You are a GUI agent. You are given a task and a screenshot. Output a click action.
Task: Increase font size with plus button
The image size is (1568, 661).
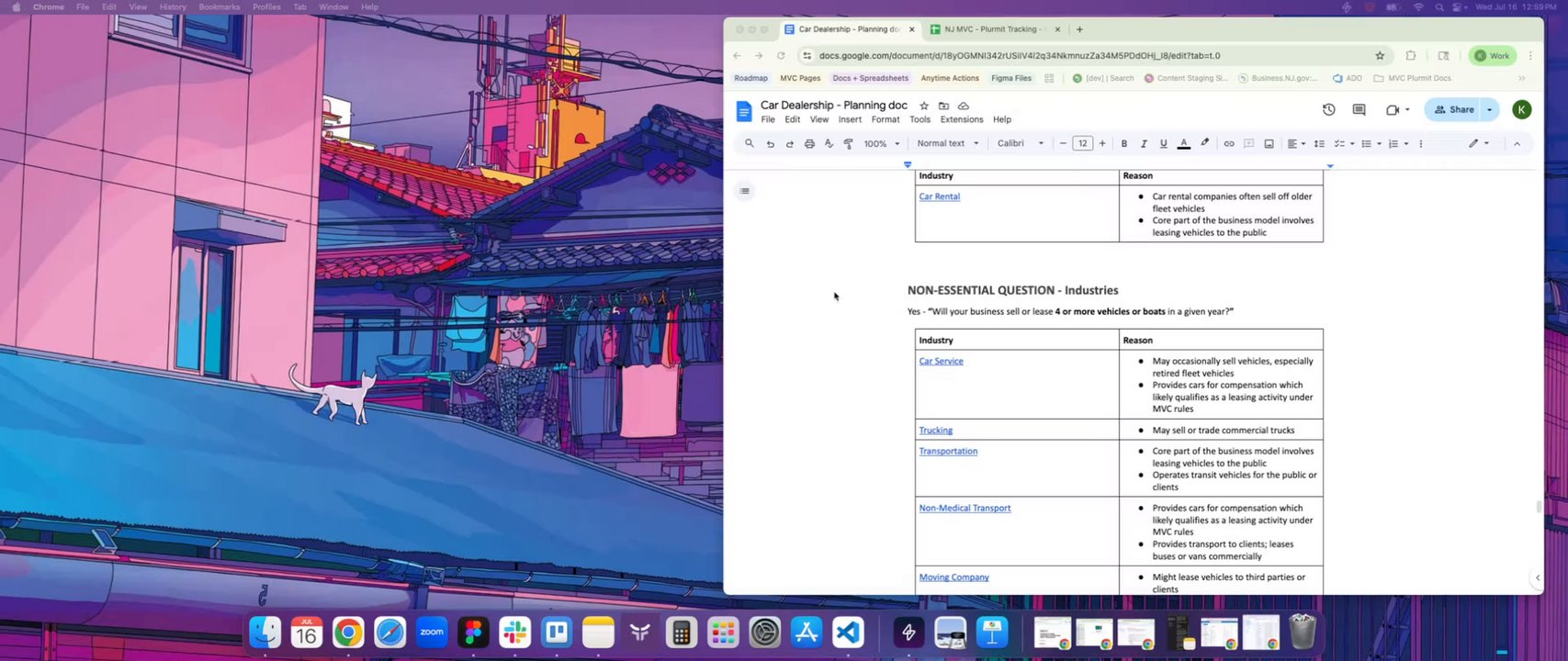[1102, 143]
